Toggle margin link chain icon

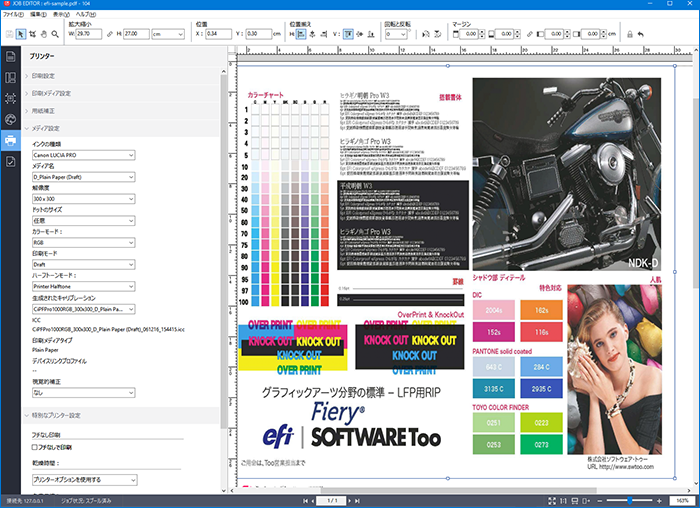click(529, 34)
